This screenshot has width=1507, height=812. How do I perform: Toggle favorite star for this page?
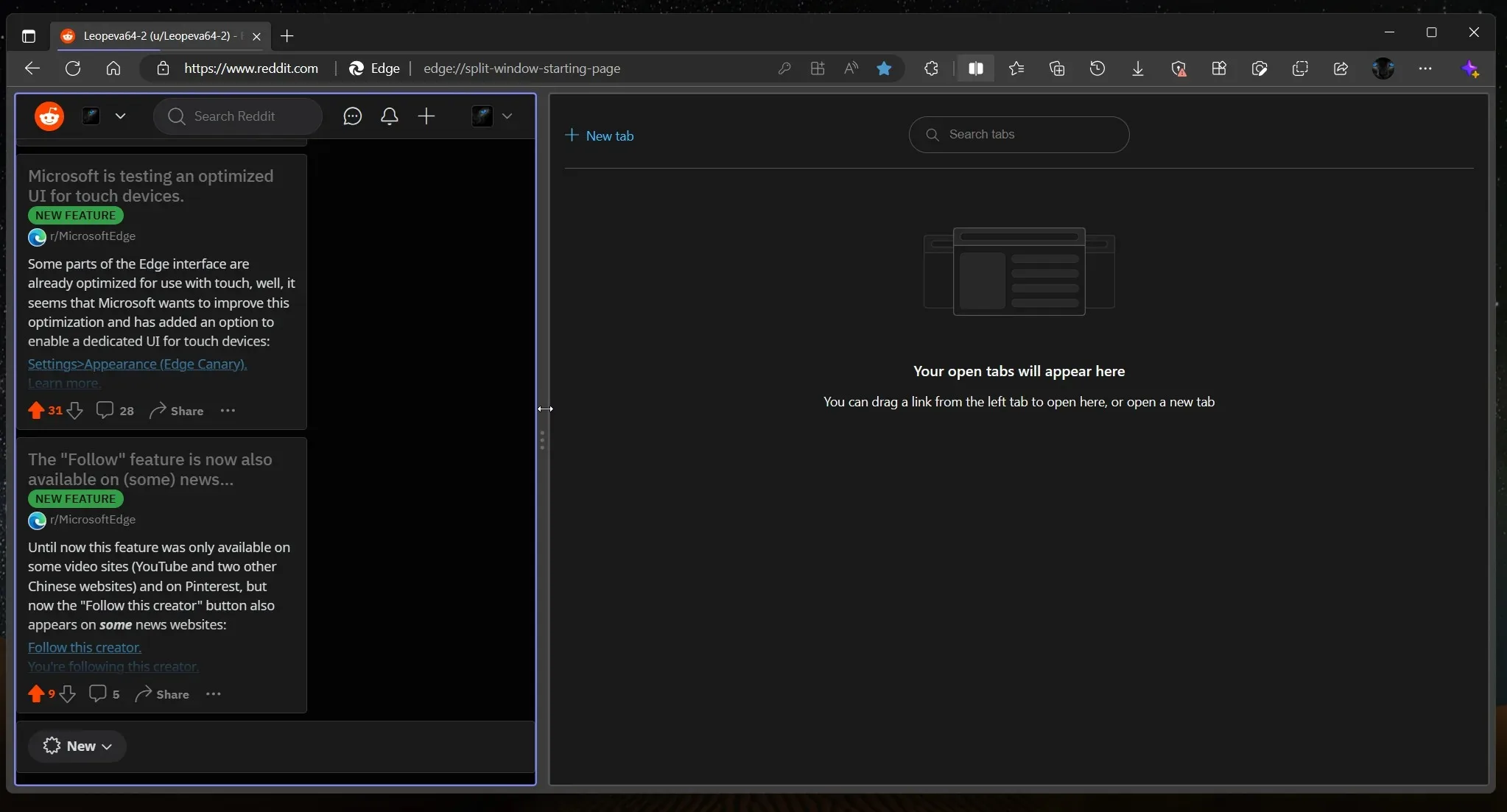pyautogui.click(x=884, y=68)
